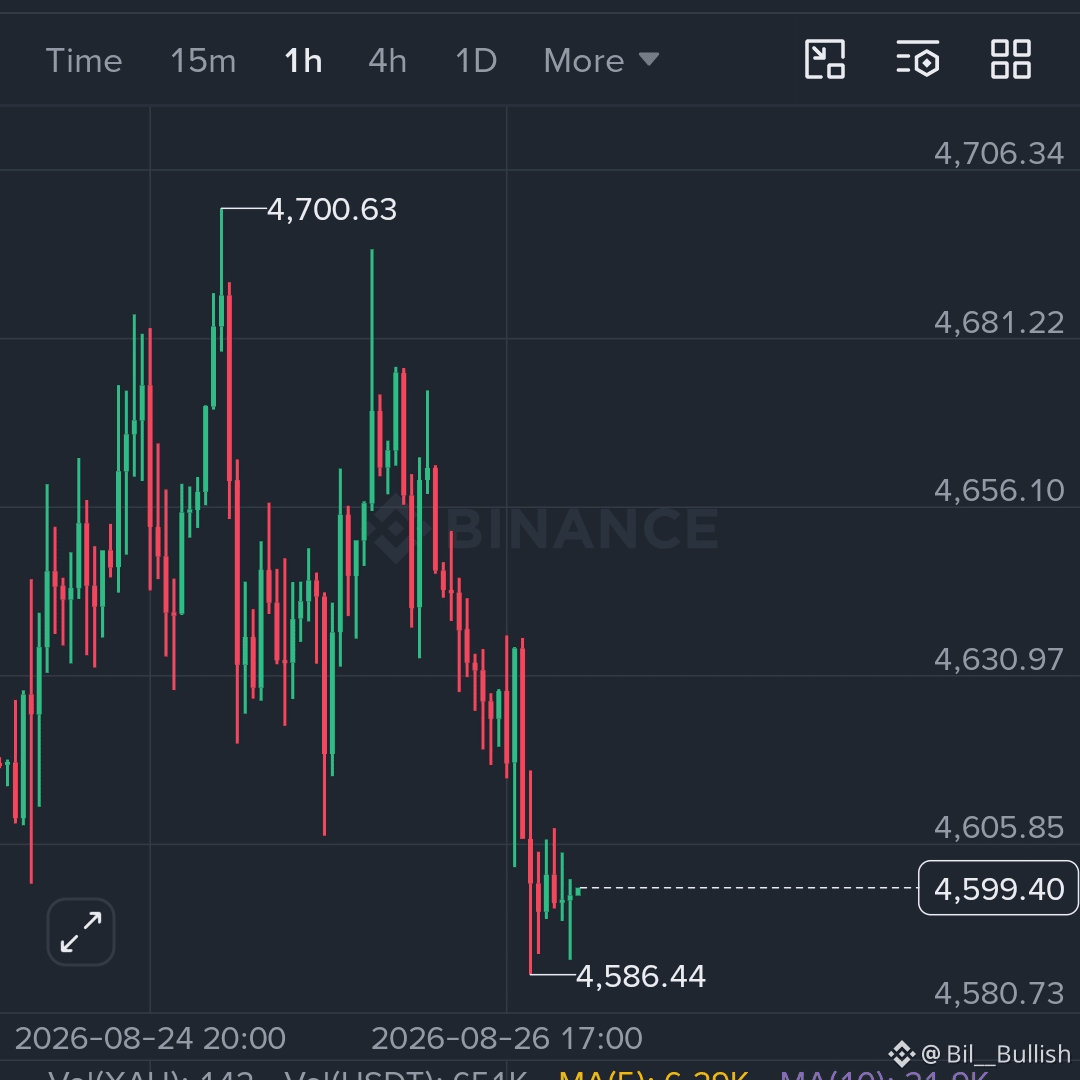Viewport: 1080px width, 1080px height.
Task: Click the date label 2026-08-24 20:00
Action: (150, 1038)
